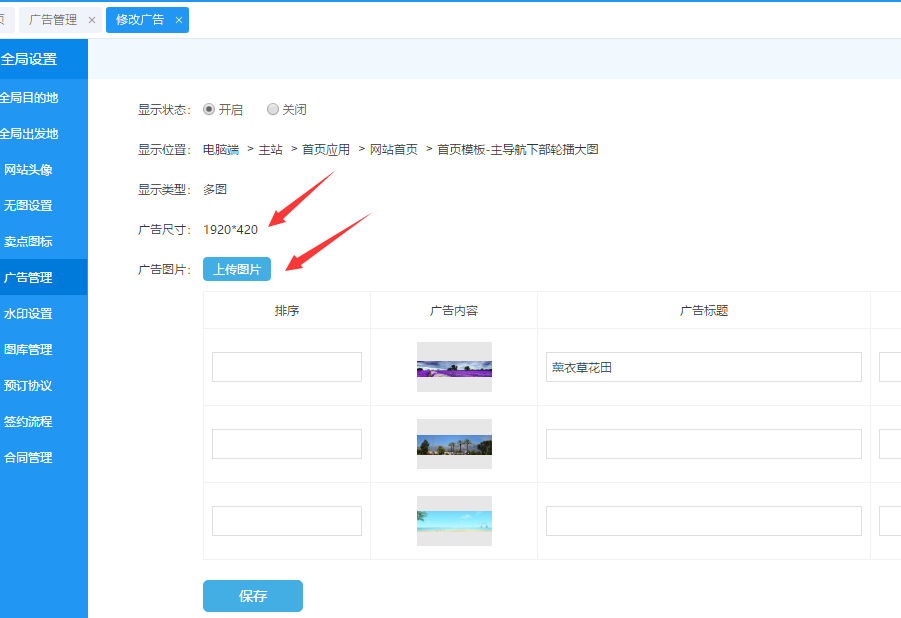
Task: Click the 上传图片 upload button
Action: tap(237, 269)
